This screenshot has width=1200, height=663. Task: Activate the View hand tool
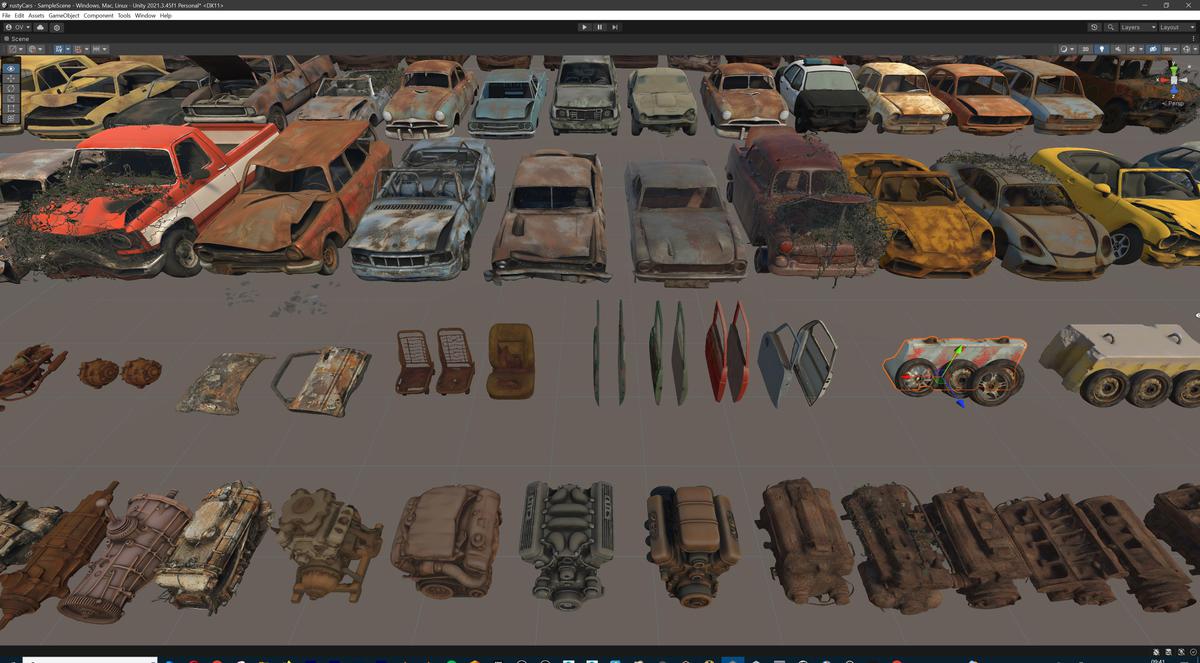click(10, 68)
